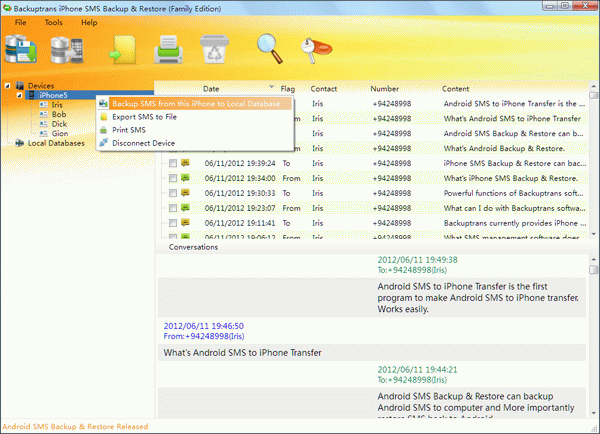The height and width of the screenshot is (434, 600).
Task: Choose Backup SMS from this iPhone to Local Database
Action: (x=195, y=103)
